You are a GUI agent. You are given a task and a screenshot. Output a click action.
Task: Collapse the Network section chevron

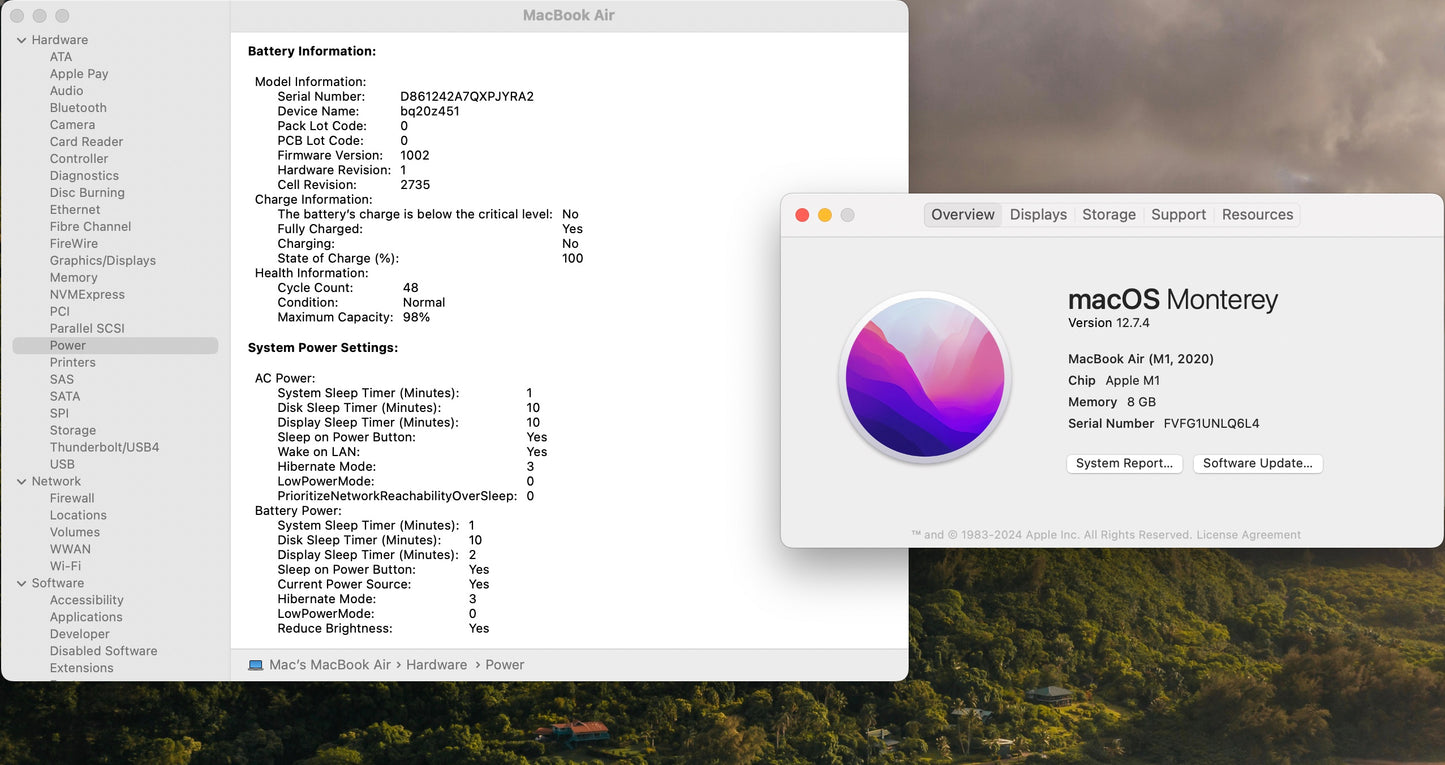tap(21, 482)
